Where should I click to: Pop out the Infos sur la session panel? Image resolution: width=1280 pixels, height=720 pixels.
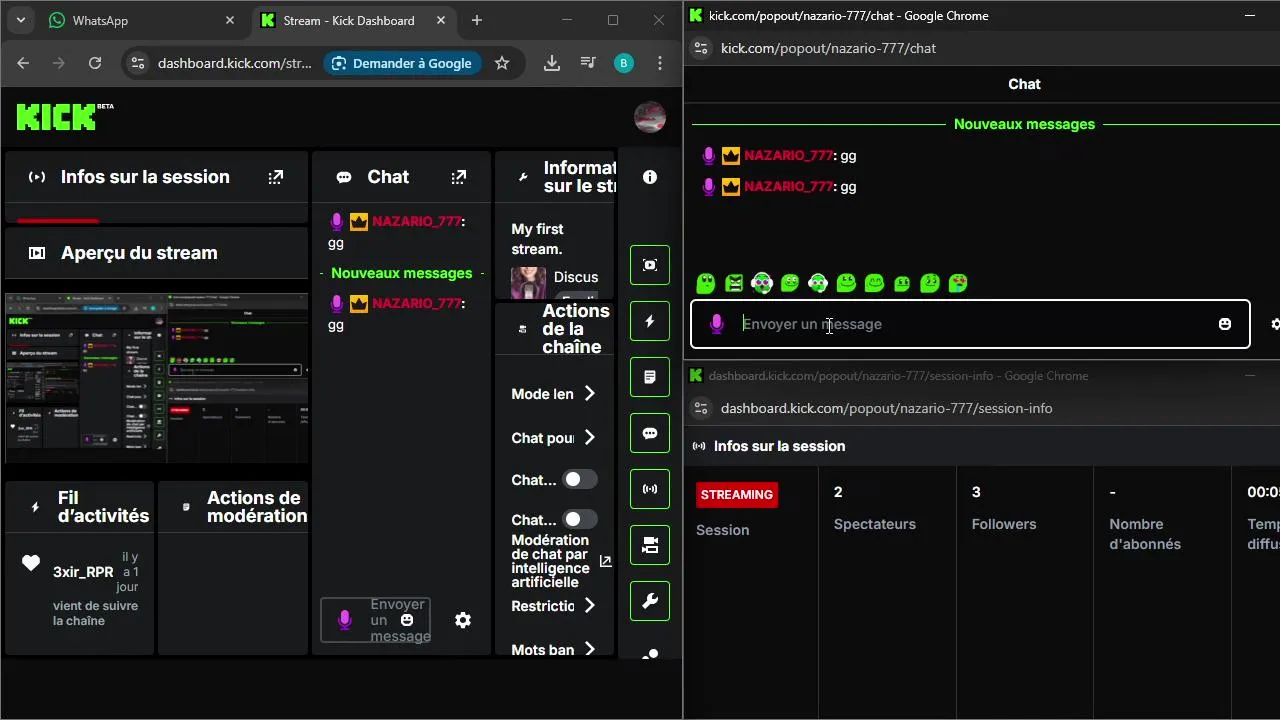point(276,177)
